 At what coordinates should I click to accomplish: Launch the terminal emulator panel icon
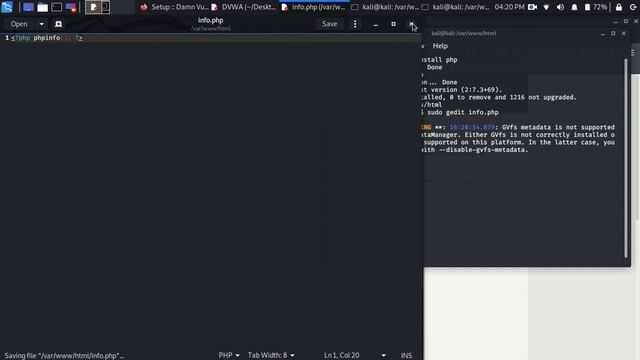coord(57,7)
